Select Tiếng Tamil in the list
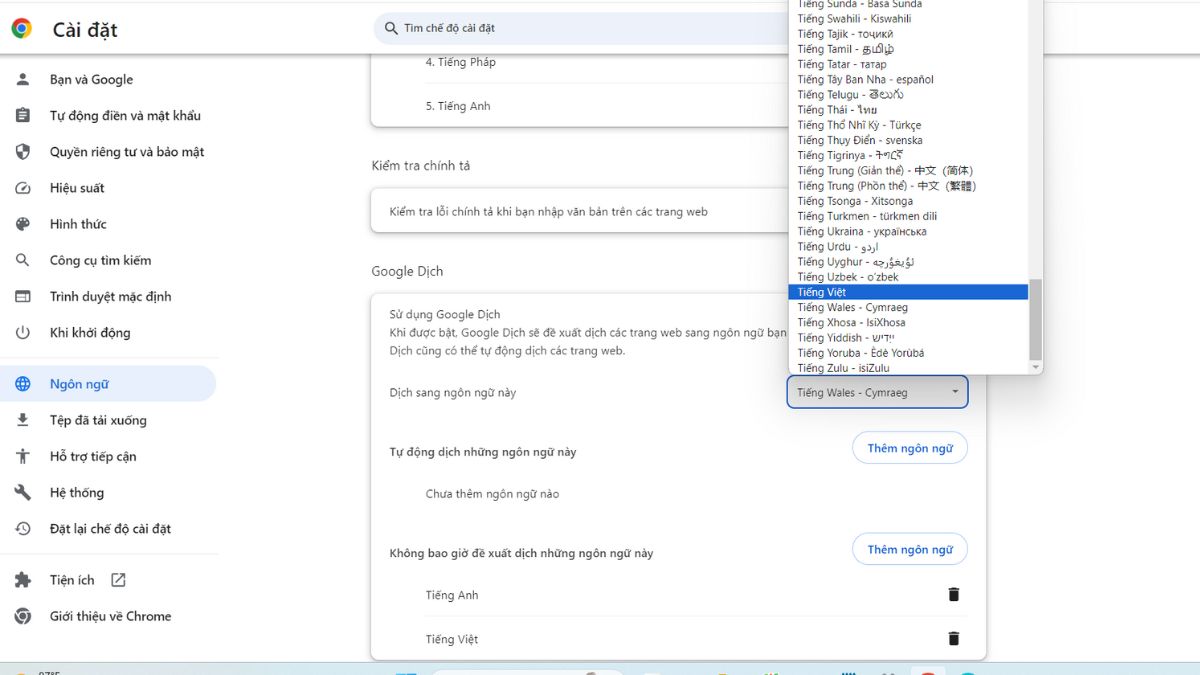Screen dimensions: 1200x675 coord(908,49)
